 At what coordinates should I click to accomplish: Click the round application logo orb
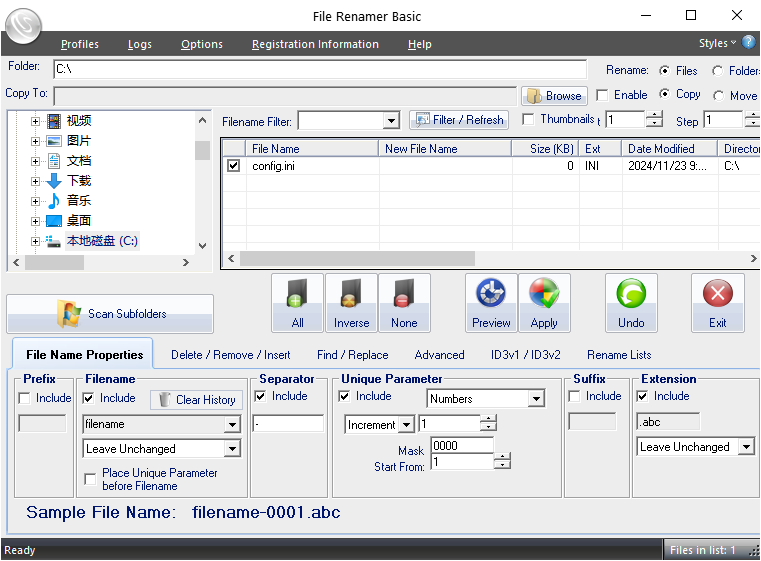[23, 26]
